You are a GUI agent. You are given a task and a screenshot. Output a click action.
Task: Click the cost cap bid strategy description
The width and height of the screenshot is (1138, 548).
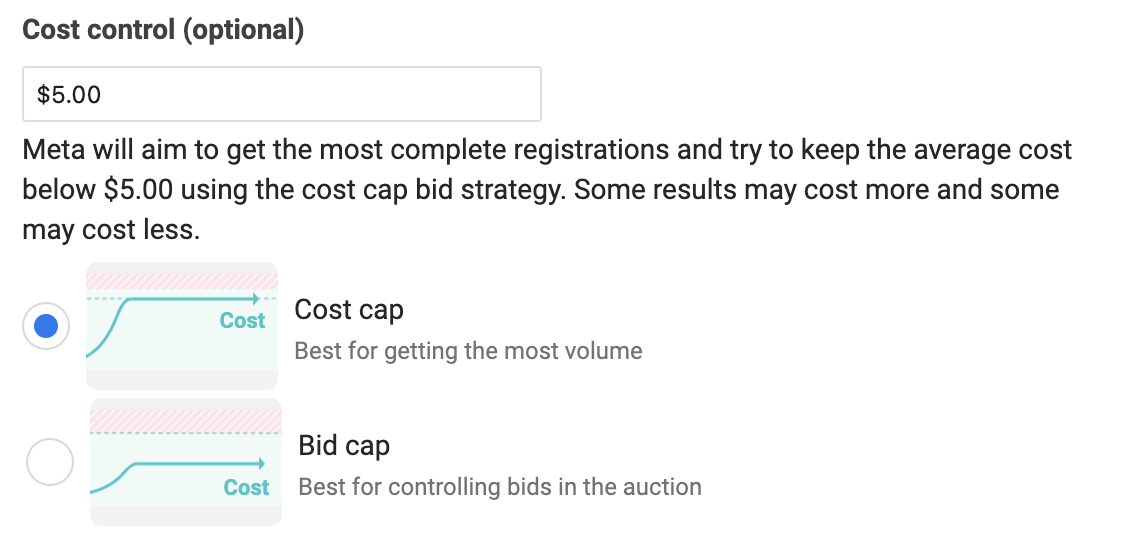(x=547, y=190)
